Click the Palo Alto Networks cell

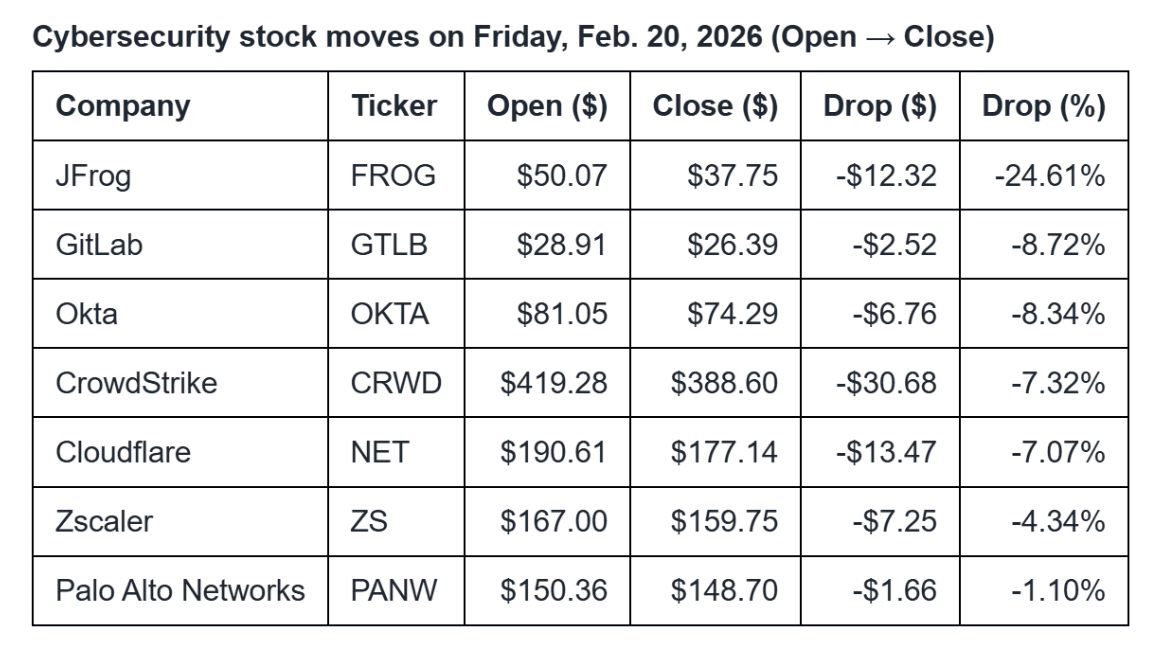click(180, 590)
